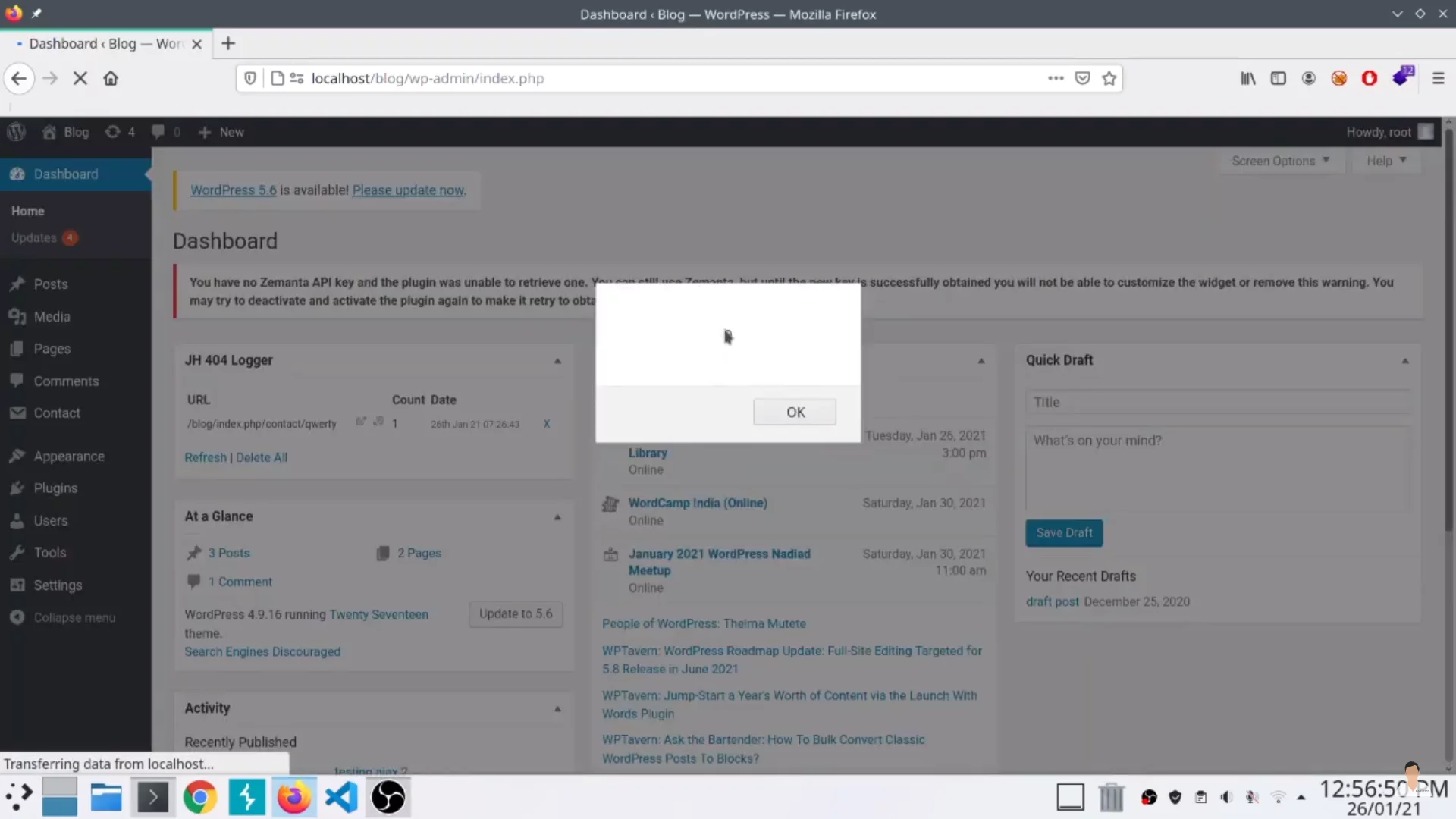Open the Firefox account icon

pos(1308,78)
